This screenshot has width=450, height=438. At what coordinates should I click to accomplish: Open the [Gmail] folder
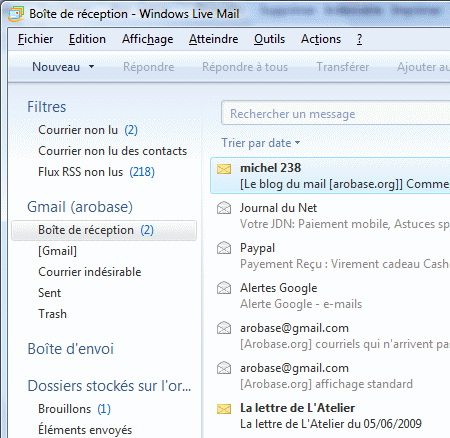pyautogui.click(x=58, y=251)
